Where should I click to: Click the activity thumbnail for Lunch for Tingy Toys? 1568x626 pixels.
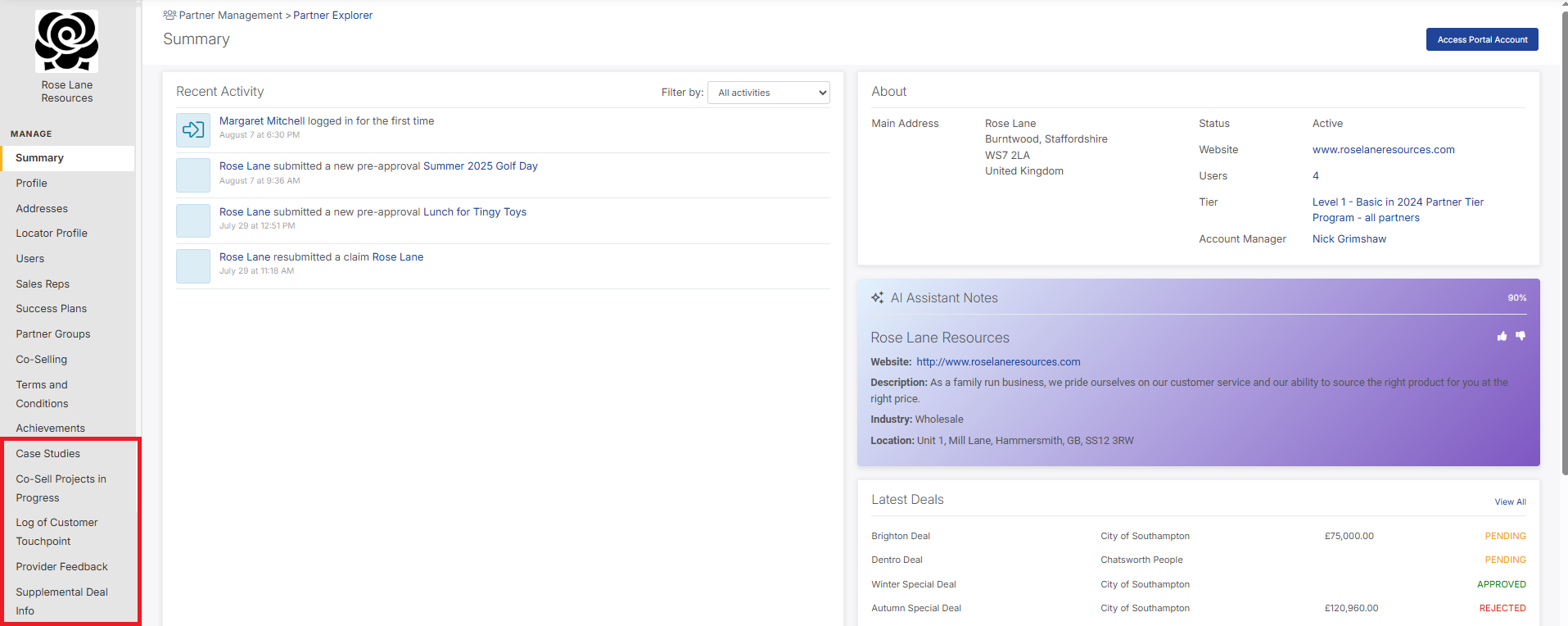pyautogui.click(x=193, y=220)
